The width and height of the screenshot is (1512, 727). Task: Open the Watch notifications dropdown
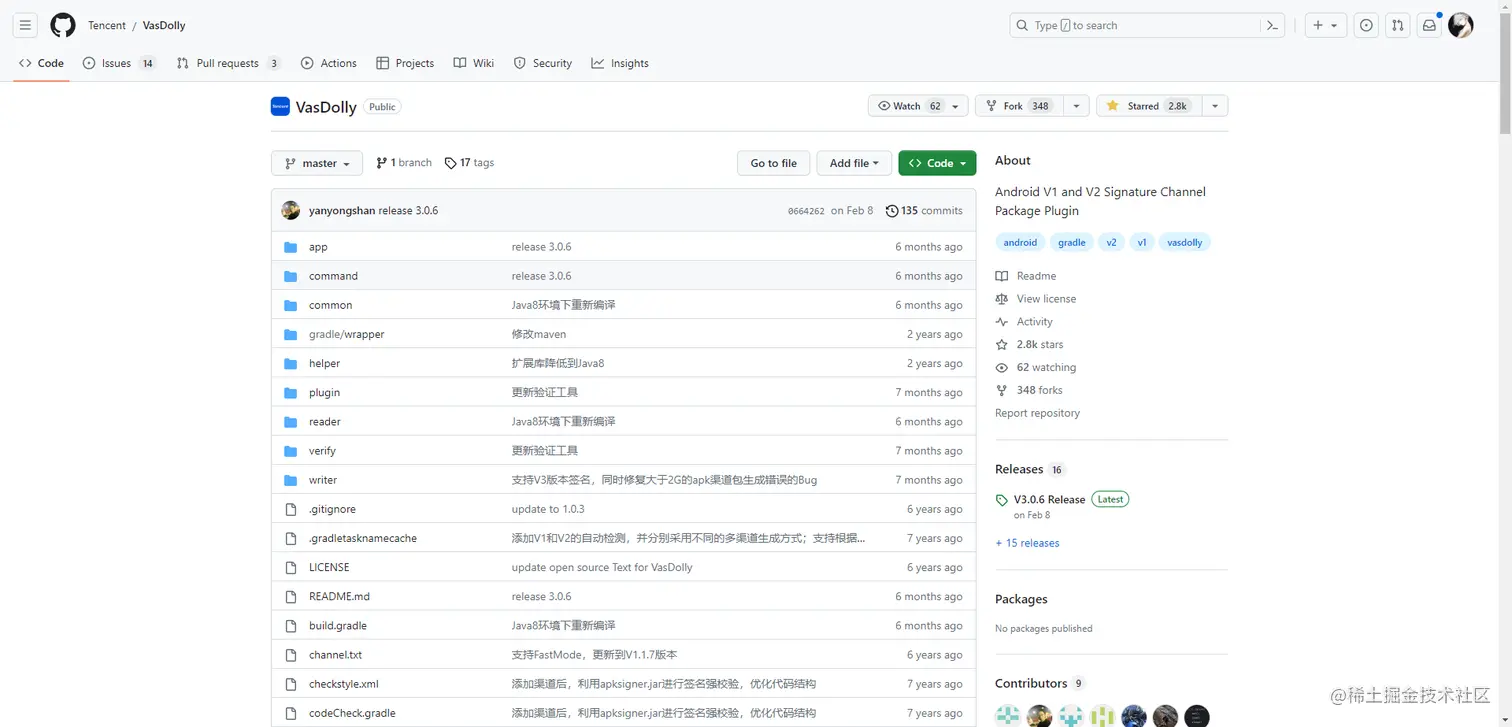[x=918, y=106]
